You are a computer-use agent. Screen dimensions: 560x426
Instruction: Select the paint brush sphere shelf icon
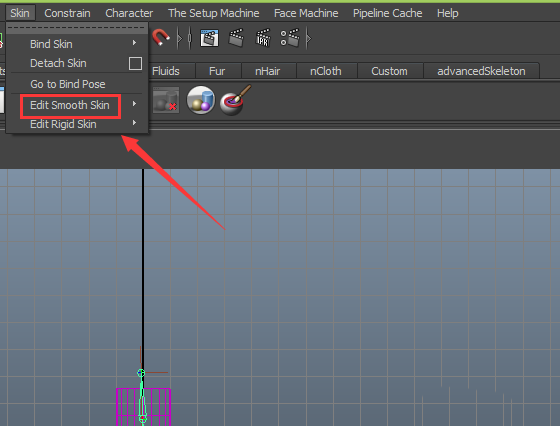pos(235,101)
